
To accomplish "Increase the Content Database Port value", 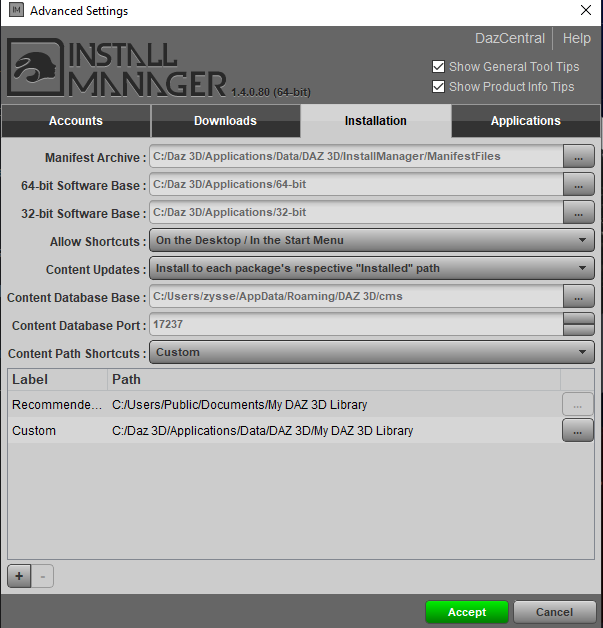I will (579, 319).
